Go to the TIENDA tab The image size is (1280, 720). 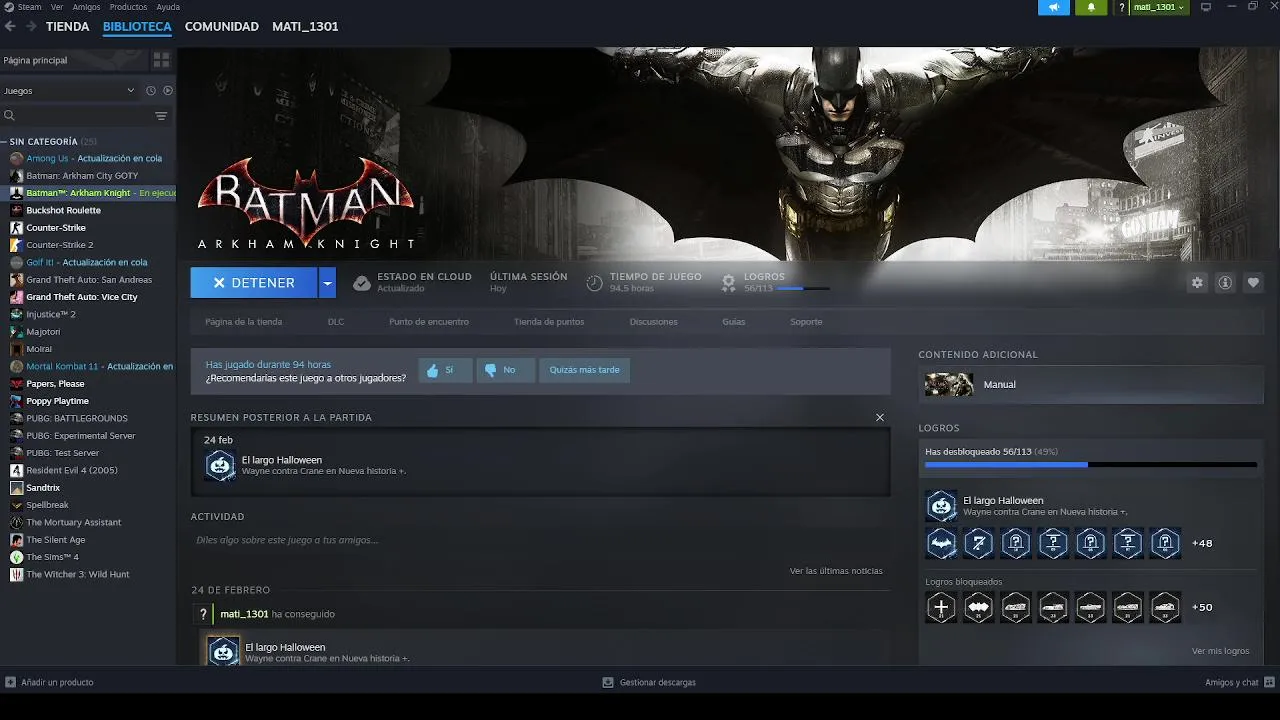[68, 27]
